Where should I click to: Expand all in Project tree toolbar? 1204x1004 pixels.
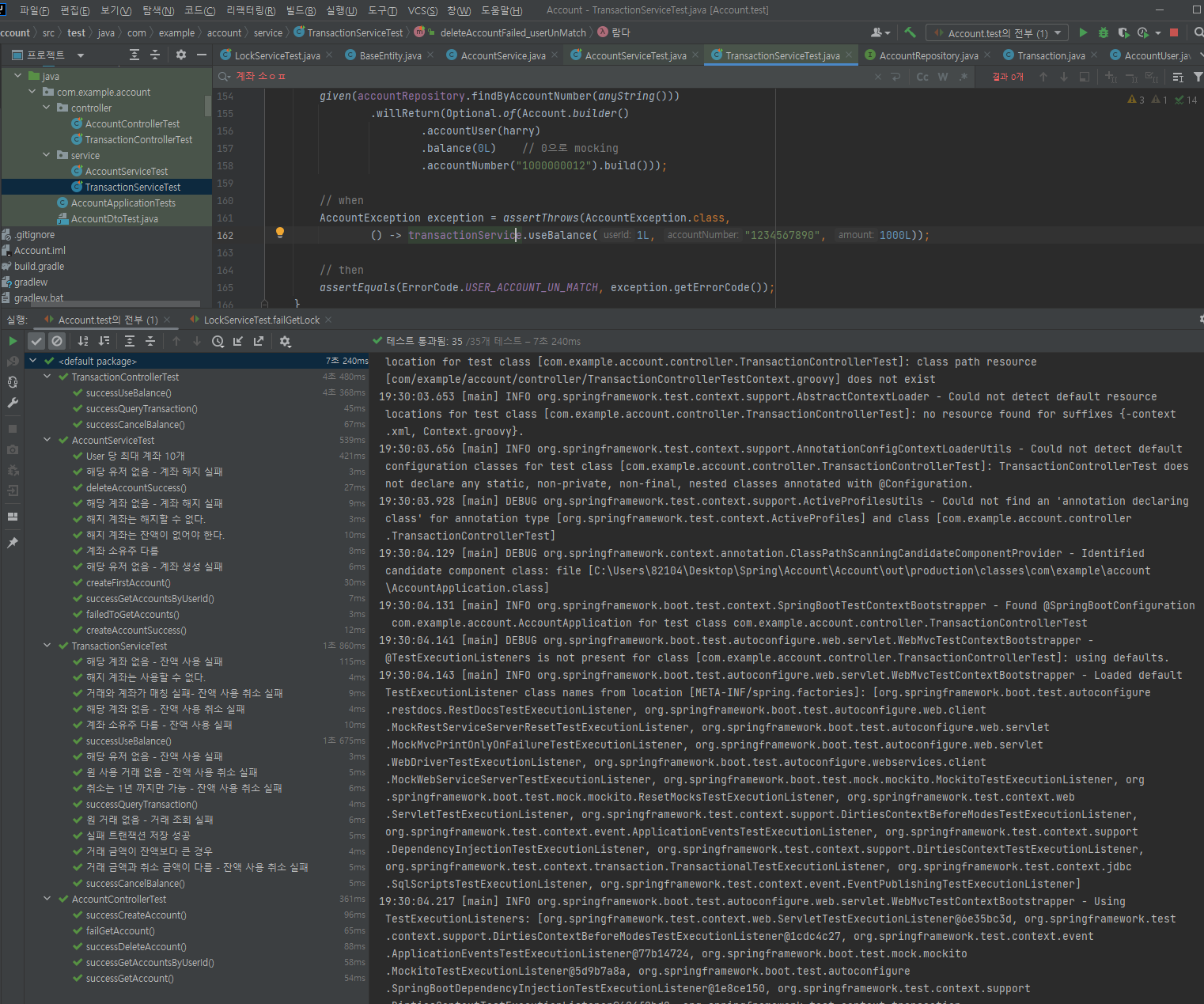point(134,55)
